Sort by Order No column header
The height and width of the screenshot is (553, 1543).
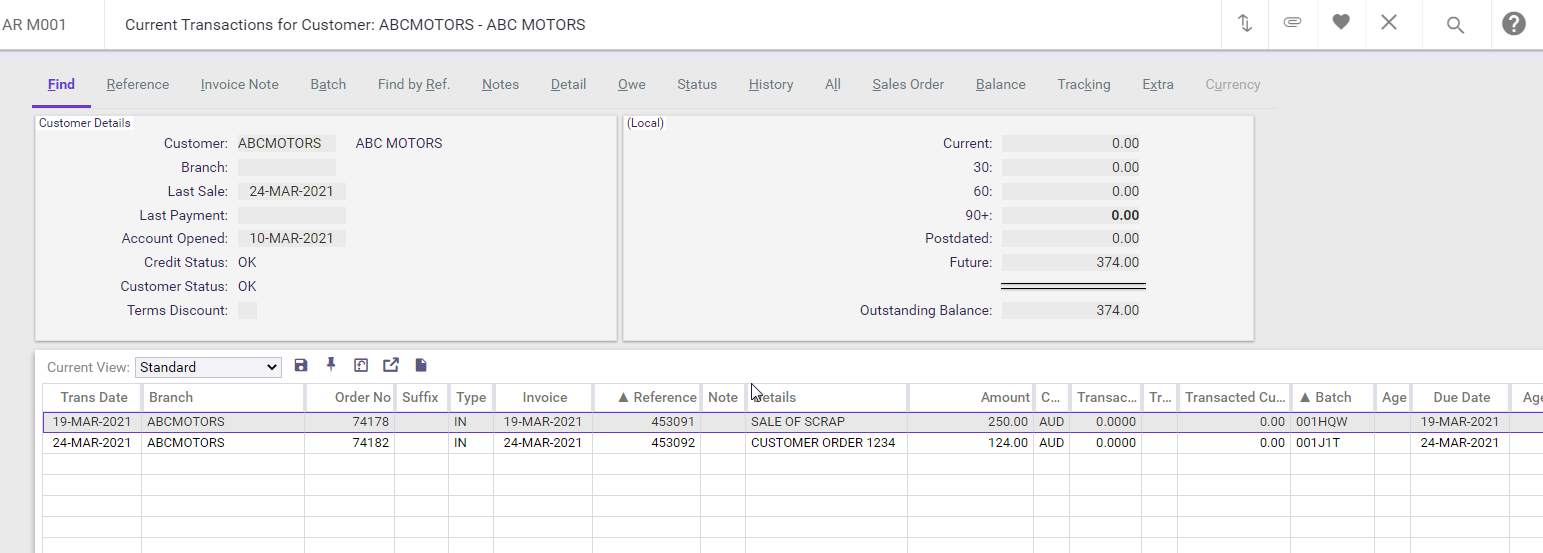pyautogui.click(x=350, y=397)
